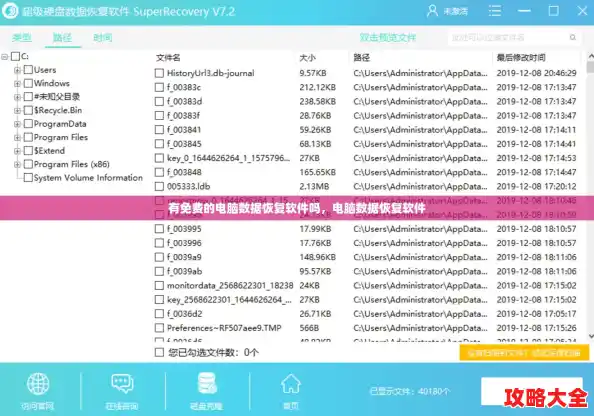The height and width of the screenshot is (416, 594).
Task: Select file name f_003841
Action: click(x=184, y=130)
